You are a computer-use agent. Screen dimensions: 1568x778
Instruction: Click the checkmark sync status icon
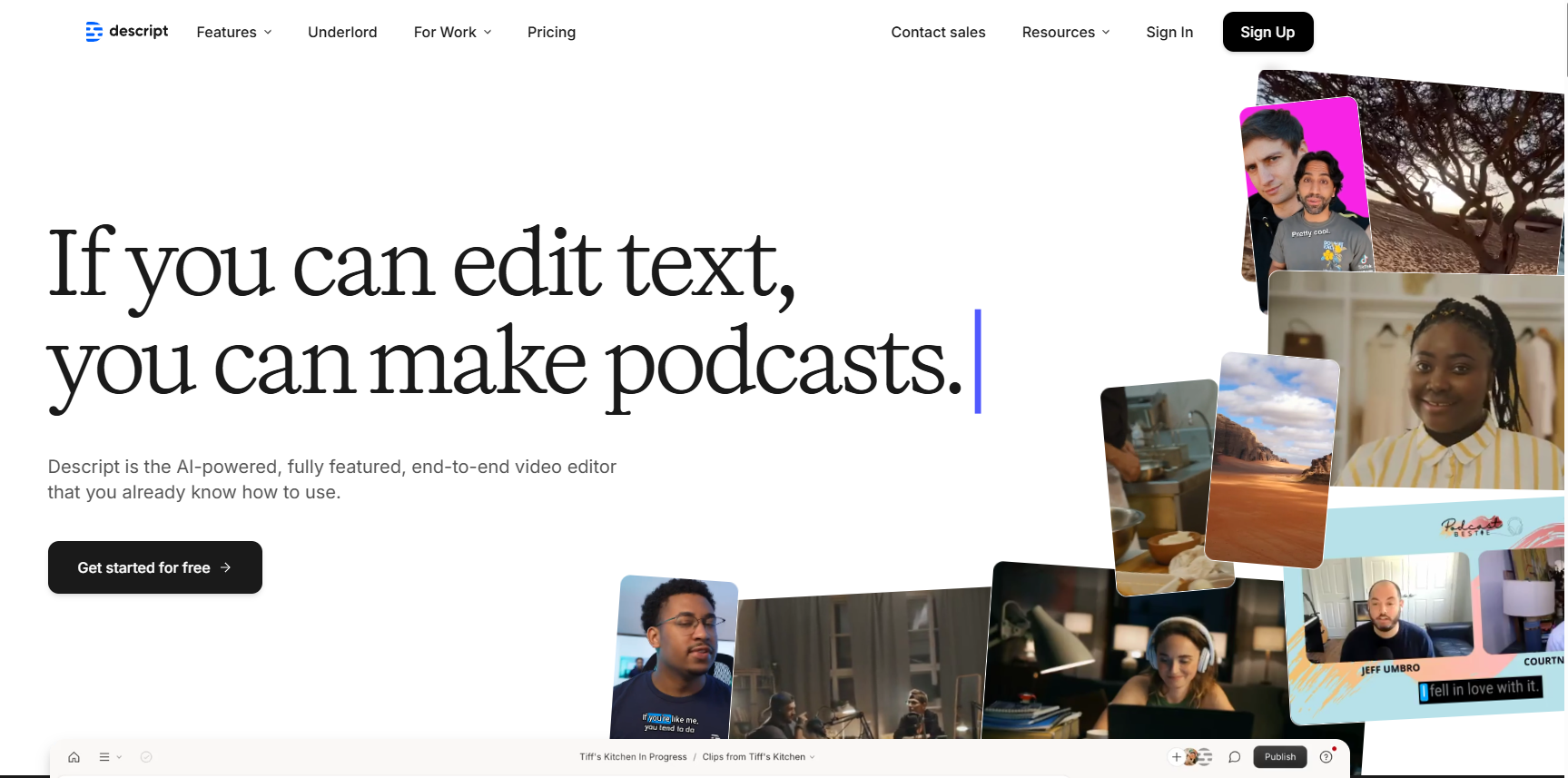146,757
